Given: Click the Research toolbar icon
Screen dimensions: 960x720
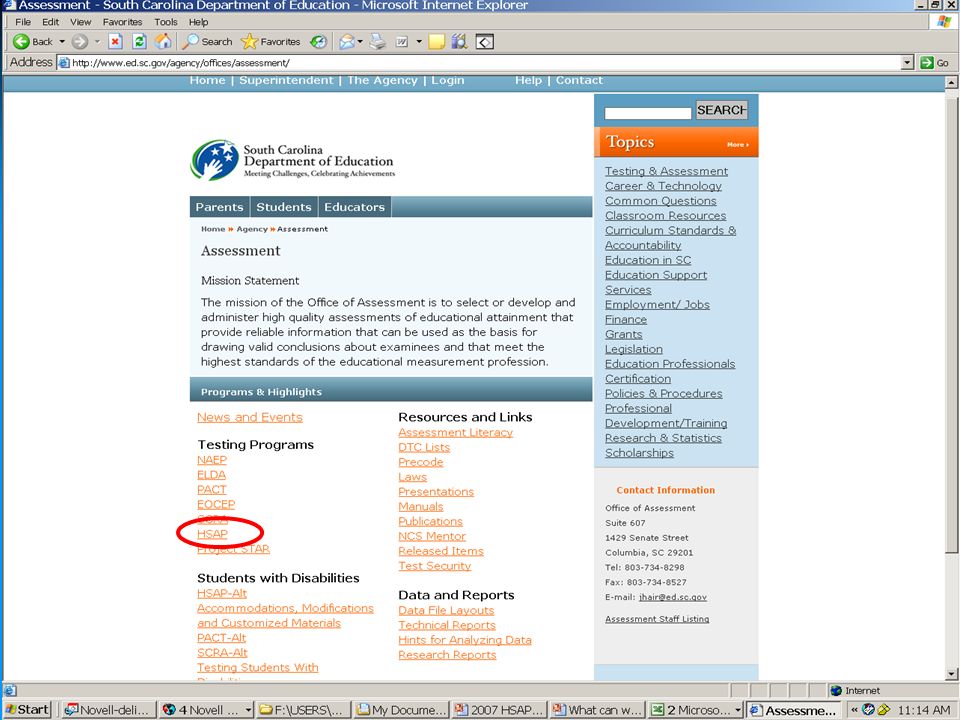Looking at the screenshot, I should pyautogui.click(x=459, y=42).
